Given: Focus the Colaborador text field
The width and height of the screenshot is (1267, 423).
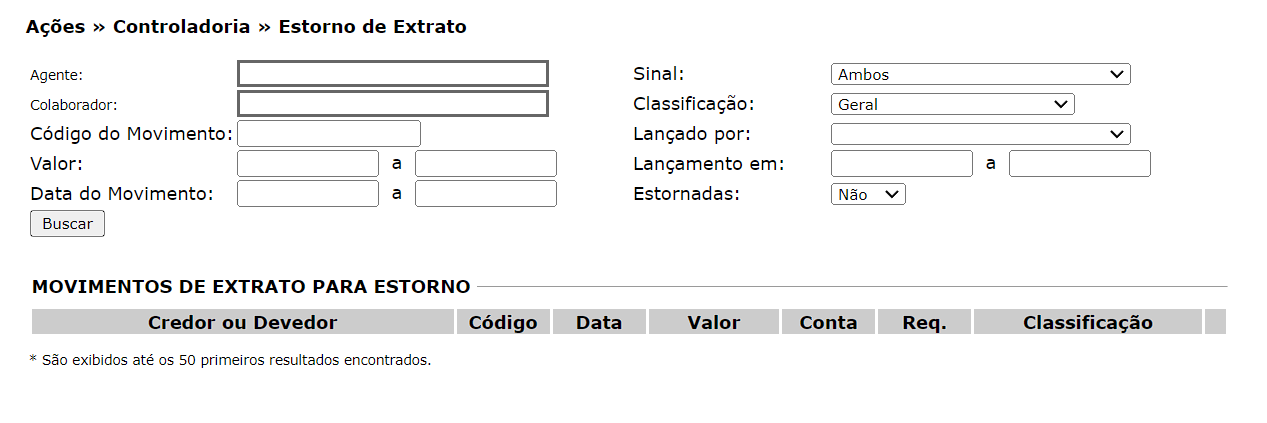Looking at the screenshot, I should 392,104.
